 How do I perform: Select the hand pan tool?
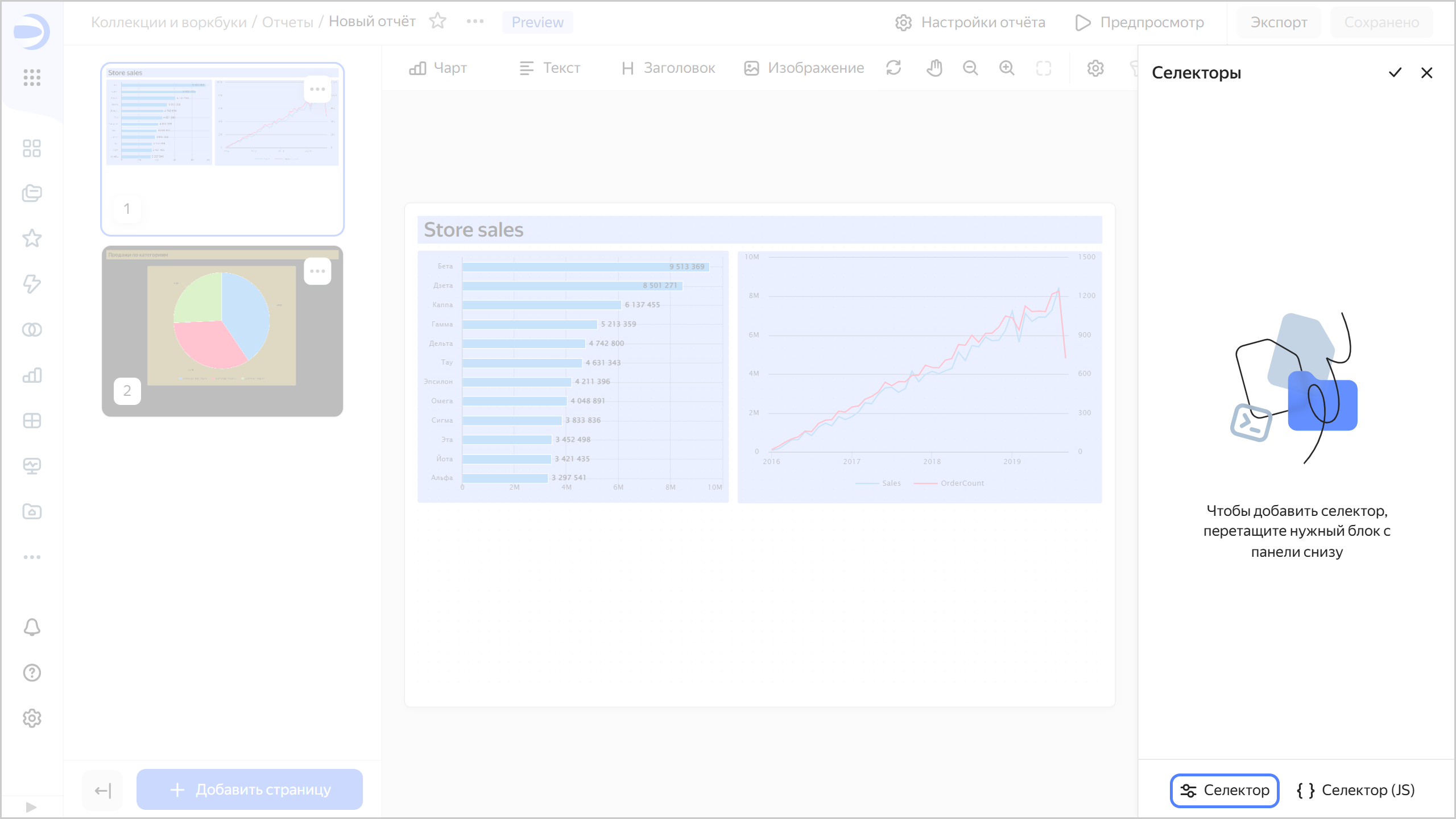pyautogui.click(x=934, y=68)
